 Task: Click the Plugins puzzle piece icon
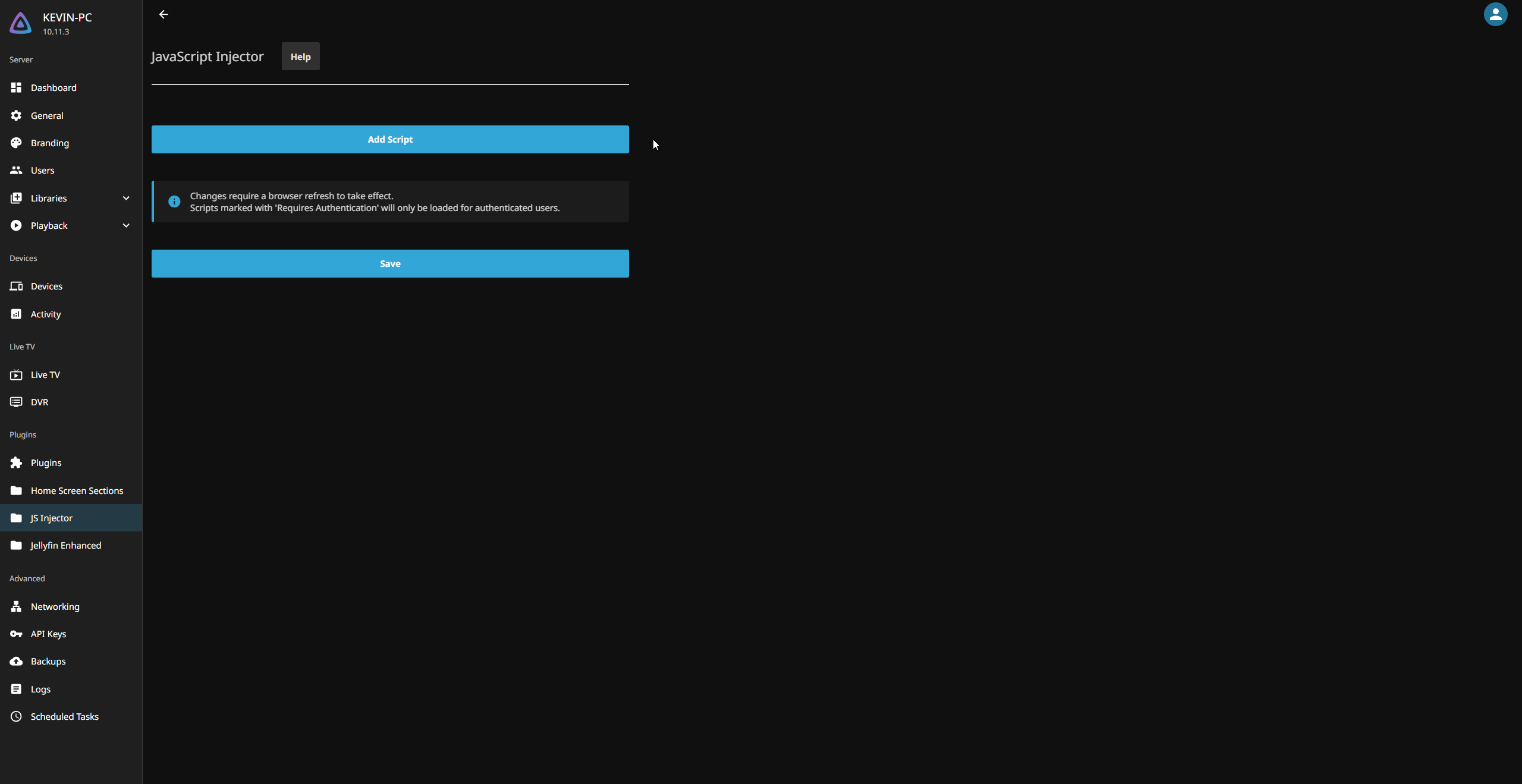pyautogui.click(x=16, y=462)
